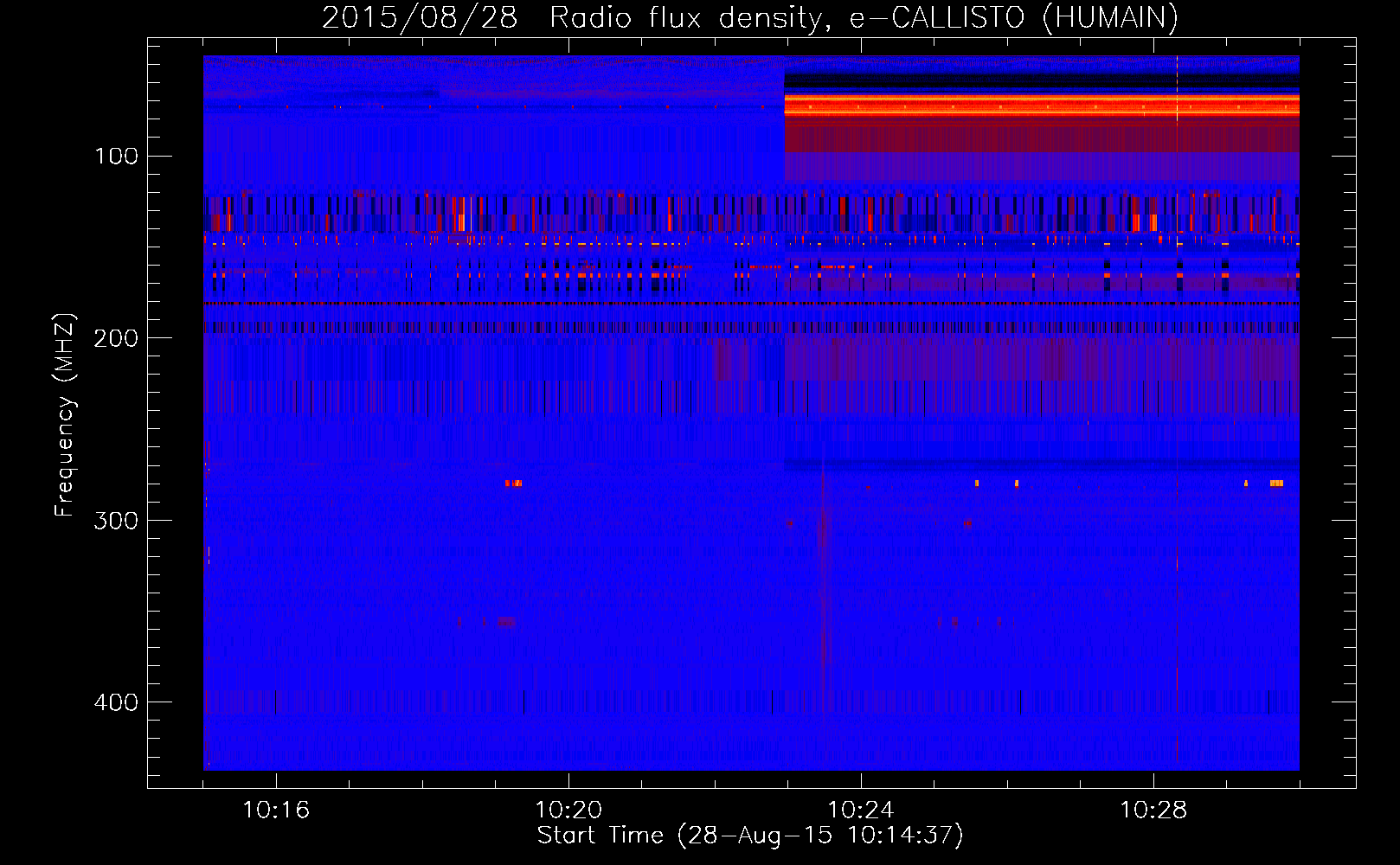1400x865 pixels.
Task: Click the 300 frequency tick label
Action: tap(116, 520)
